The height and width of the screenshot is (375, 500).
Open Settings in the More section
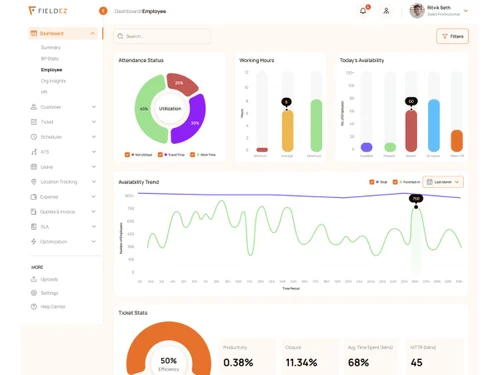click(x=49, y=293)
